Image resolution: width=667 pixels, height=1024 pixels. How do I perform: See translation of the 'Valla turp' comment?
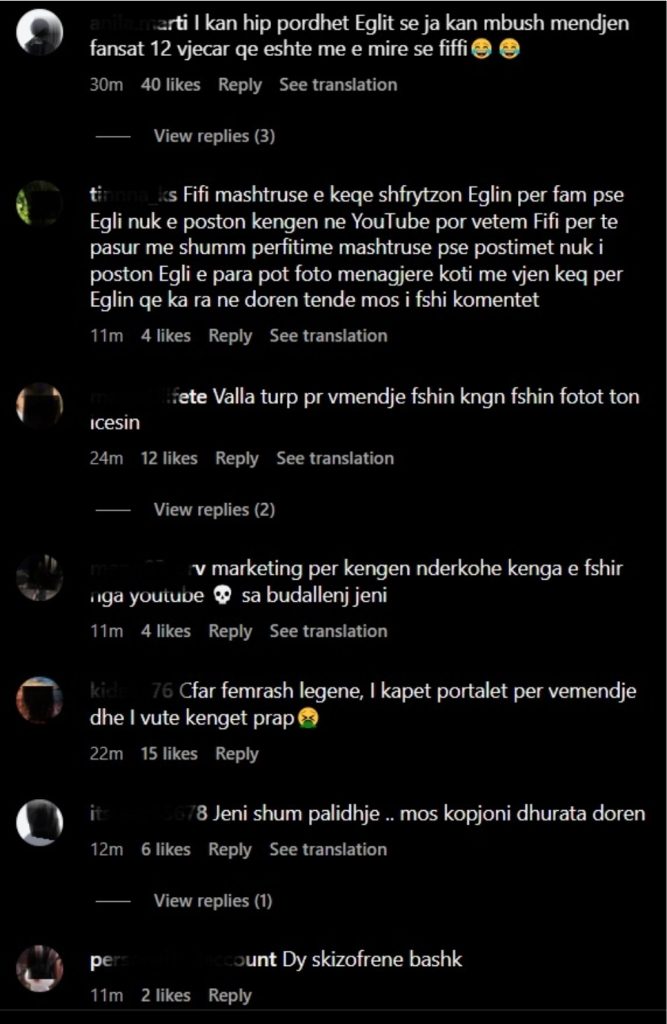tap(335, 458)
